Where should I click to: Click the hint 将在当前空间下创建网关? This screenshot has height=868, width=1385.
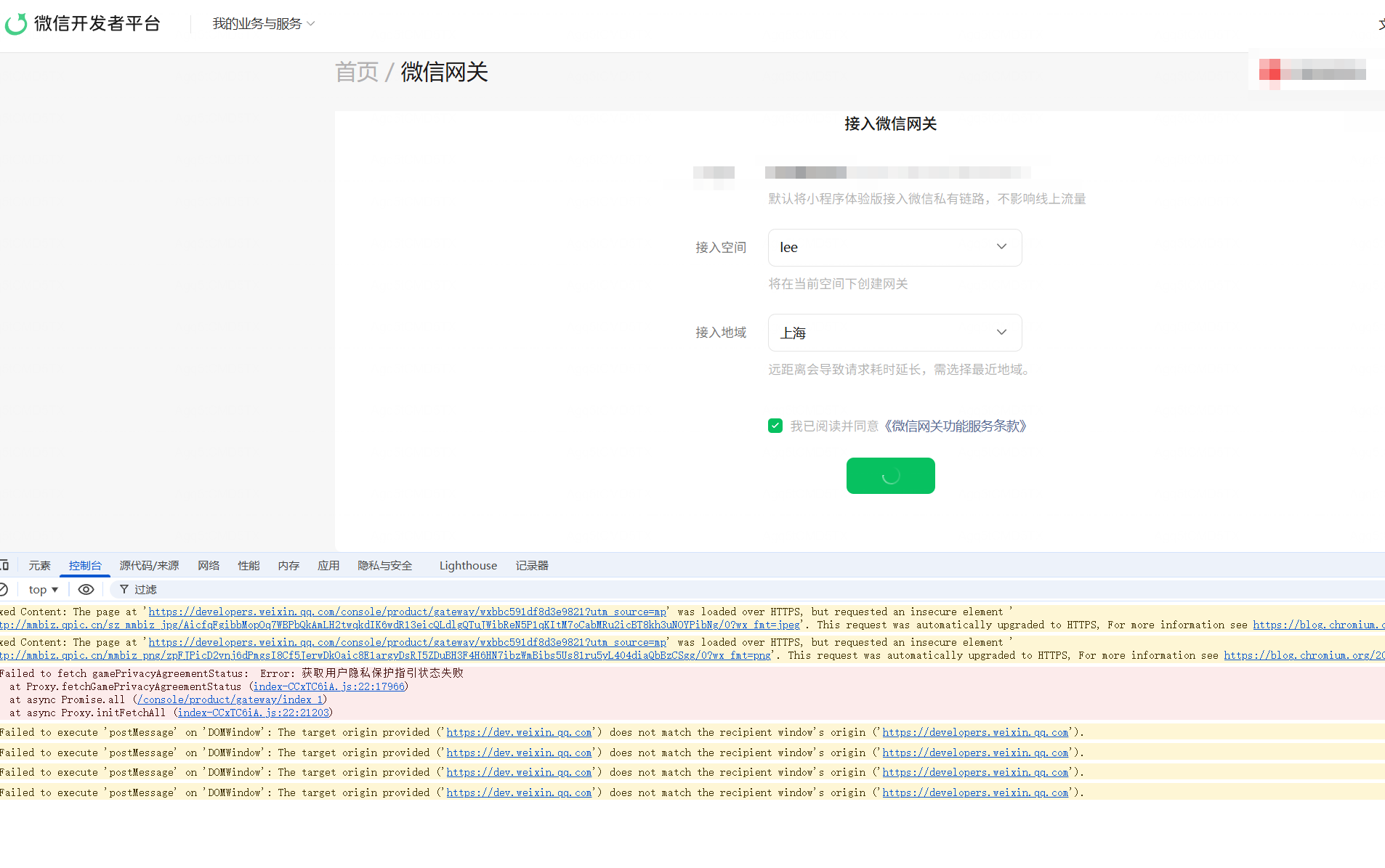point(838,284)
